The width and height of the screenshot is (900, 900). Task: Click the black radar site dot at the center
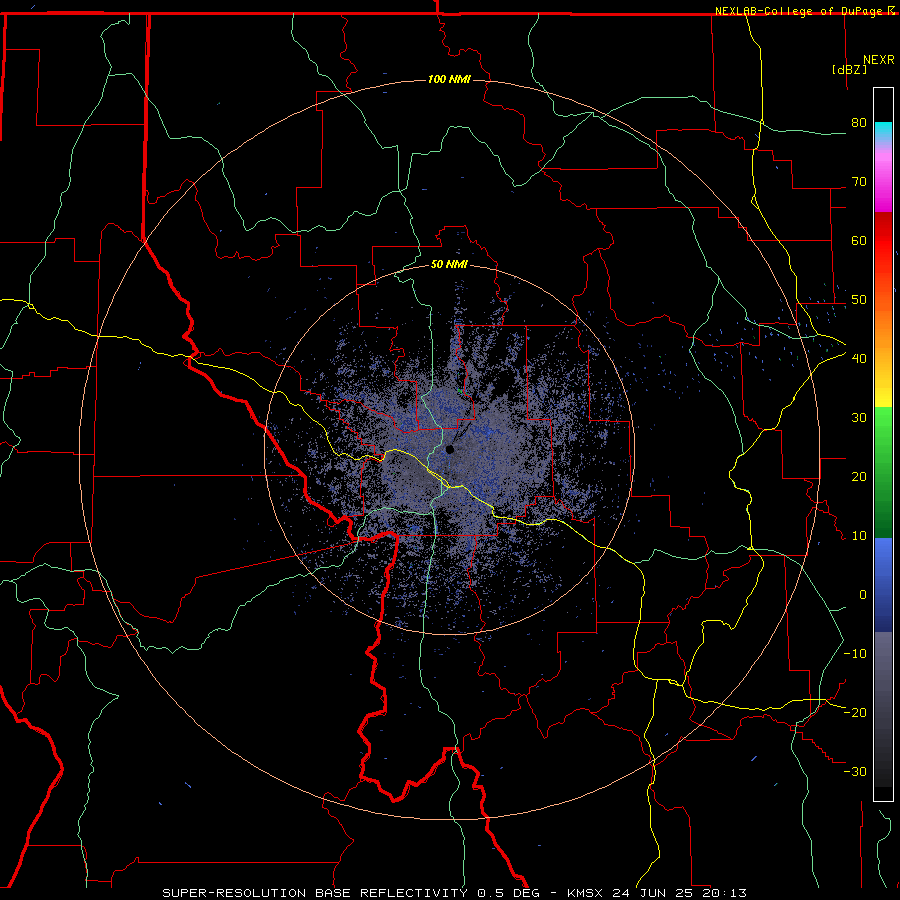(x=450, y=449)
